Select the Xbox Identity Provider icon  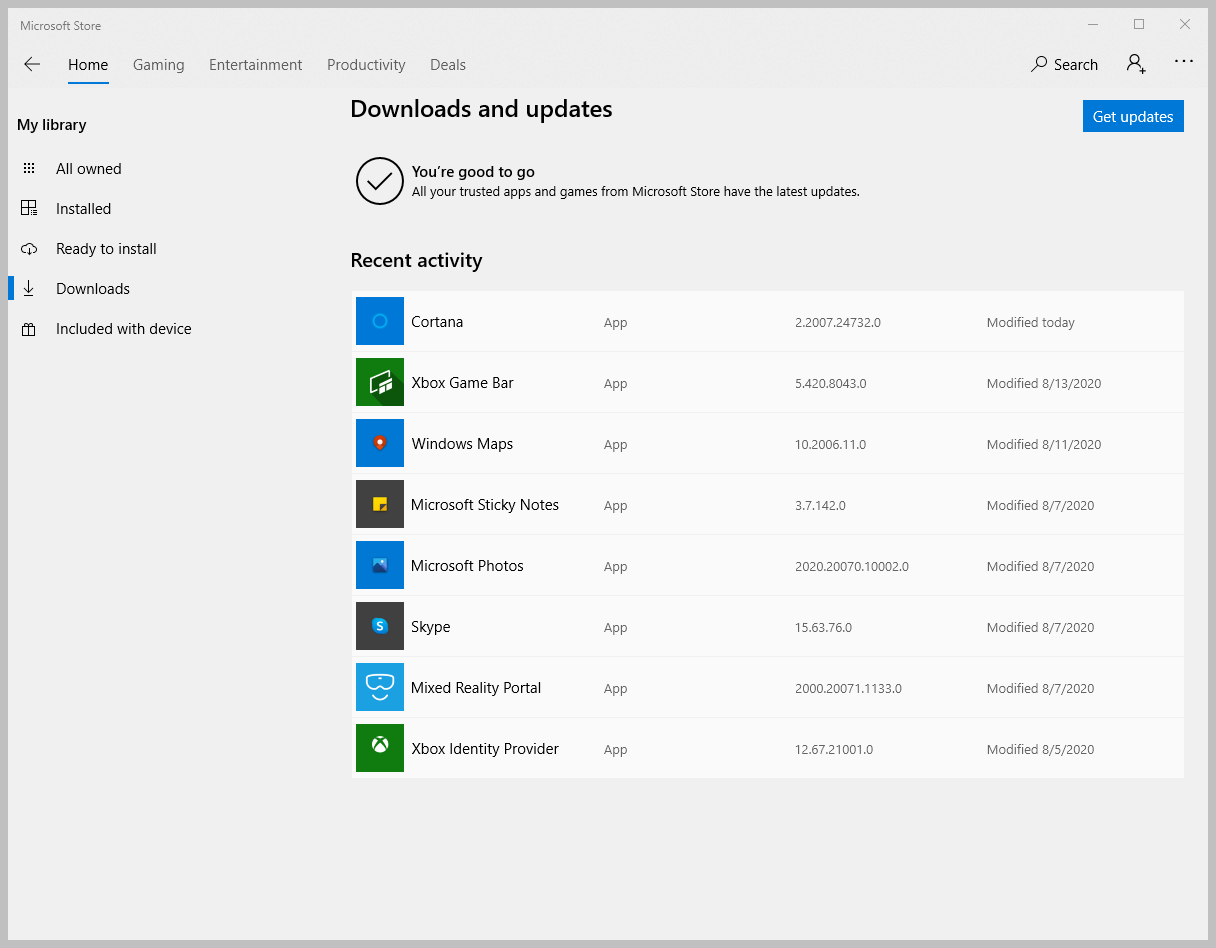380,748
